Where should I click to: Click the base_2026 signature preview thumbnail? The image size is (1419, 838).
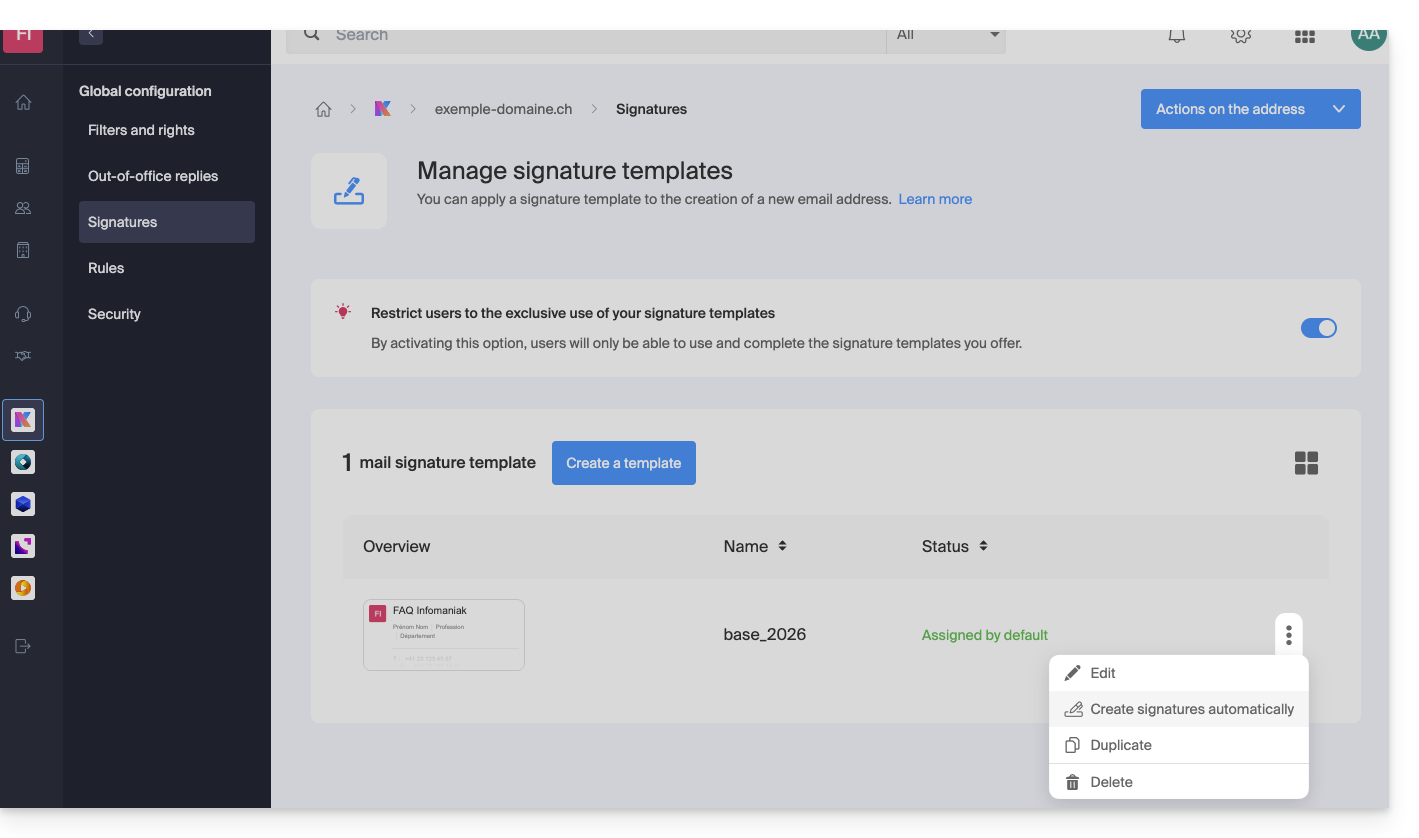click(444, 634)
